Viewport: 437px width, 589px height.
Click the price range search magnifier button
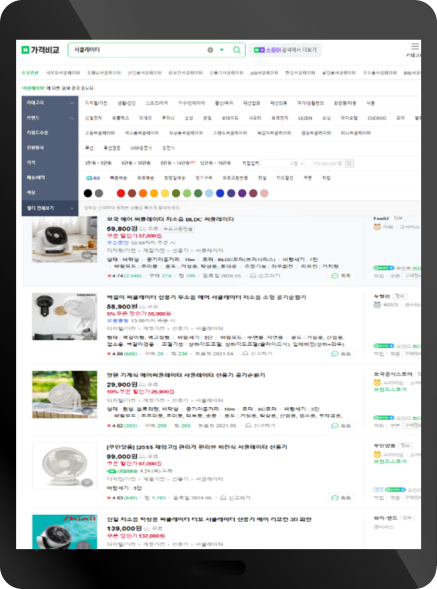coord(349,163)
